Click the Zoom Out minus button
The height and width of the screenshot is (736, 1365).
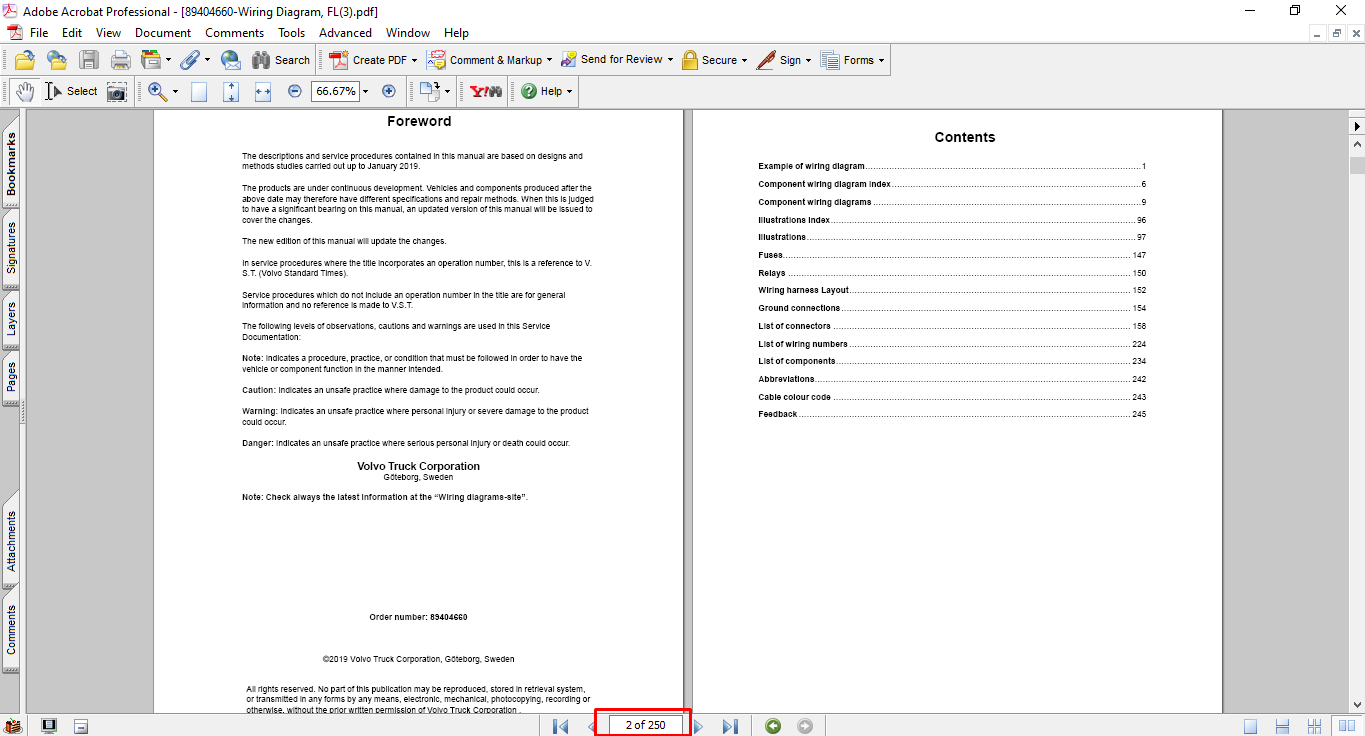(x=295, y=91)
